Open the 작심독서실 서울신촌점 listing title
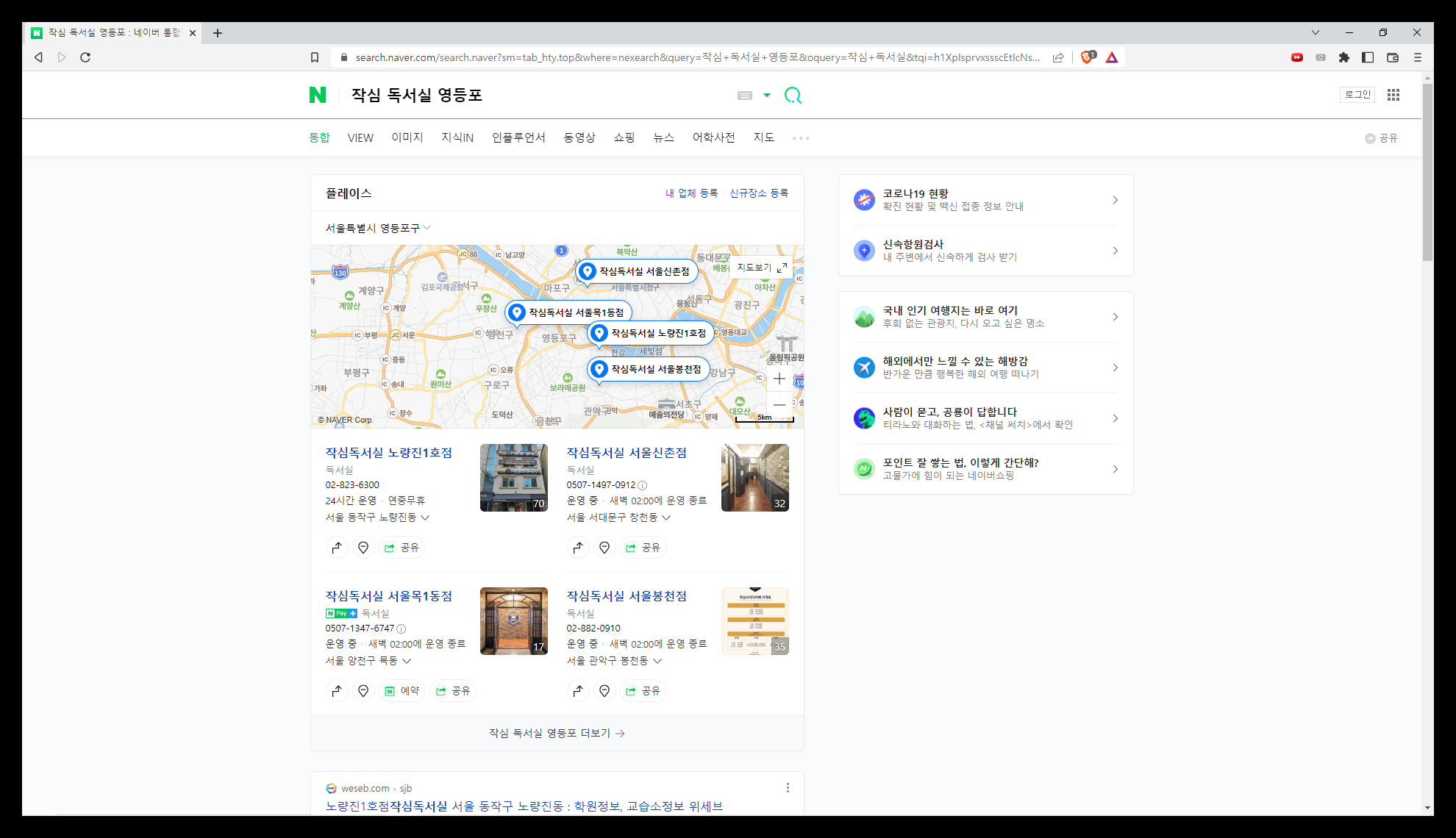 627,453
